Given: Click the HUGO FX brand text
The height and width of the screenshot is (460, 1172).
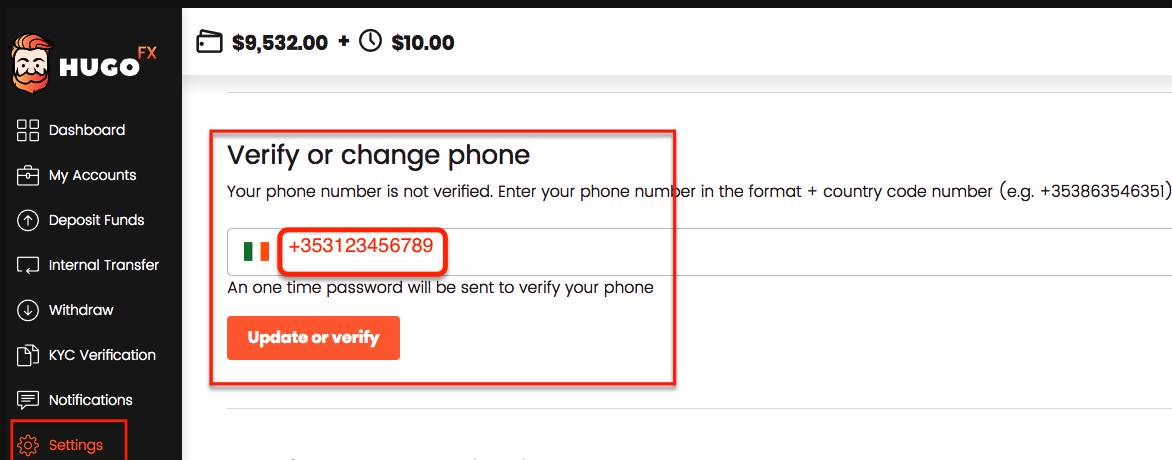Looking at the screenshot, I should coord(108,64).
